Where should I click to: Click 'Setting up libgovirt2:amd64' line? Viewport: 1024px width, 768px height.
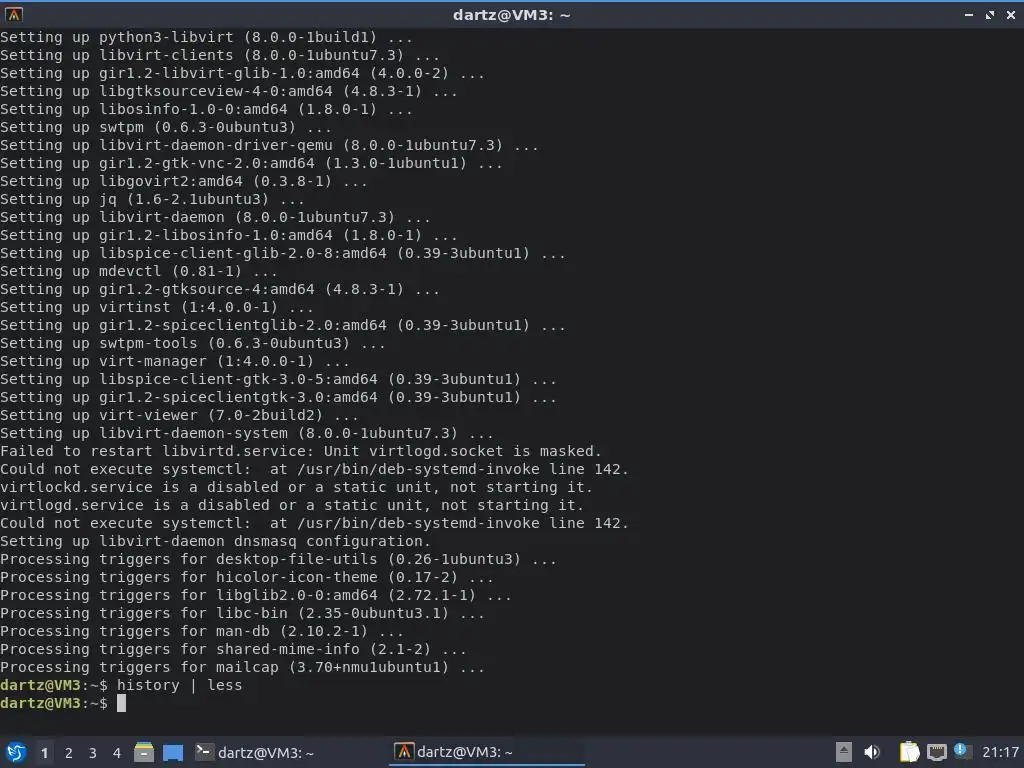click(184, 181)
